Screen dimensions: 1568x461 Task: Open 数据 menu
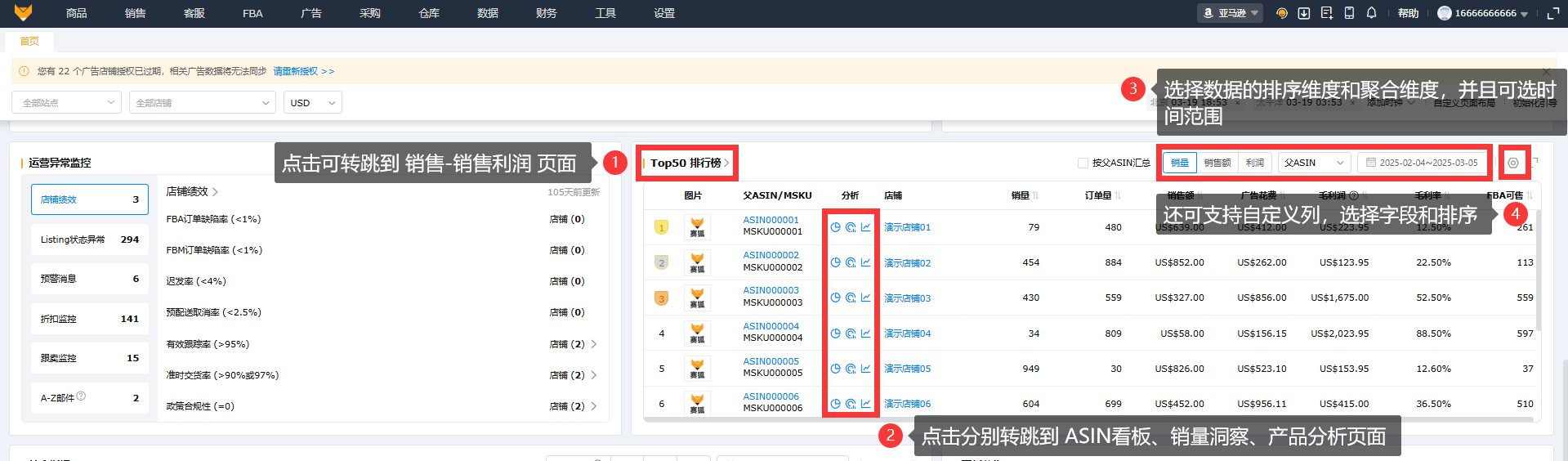pos(488,13)
